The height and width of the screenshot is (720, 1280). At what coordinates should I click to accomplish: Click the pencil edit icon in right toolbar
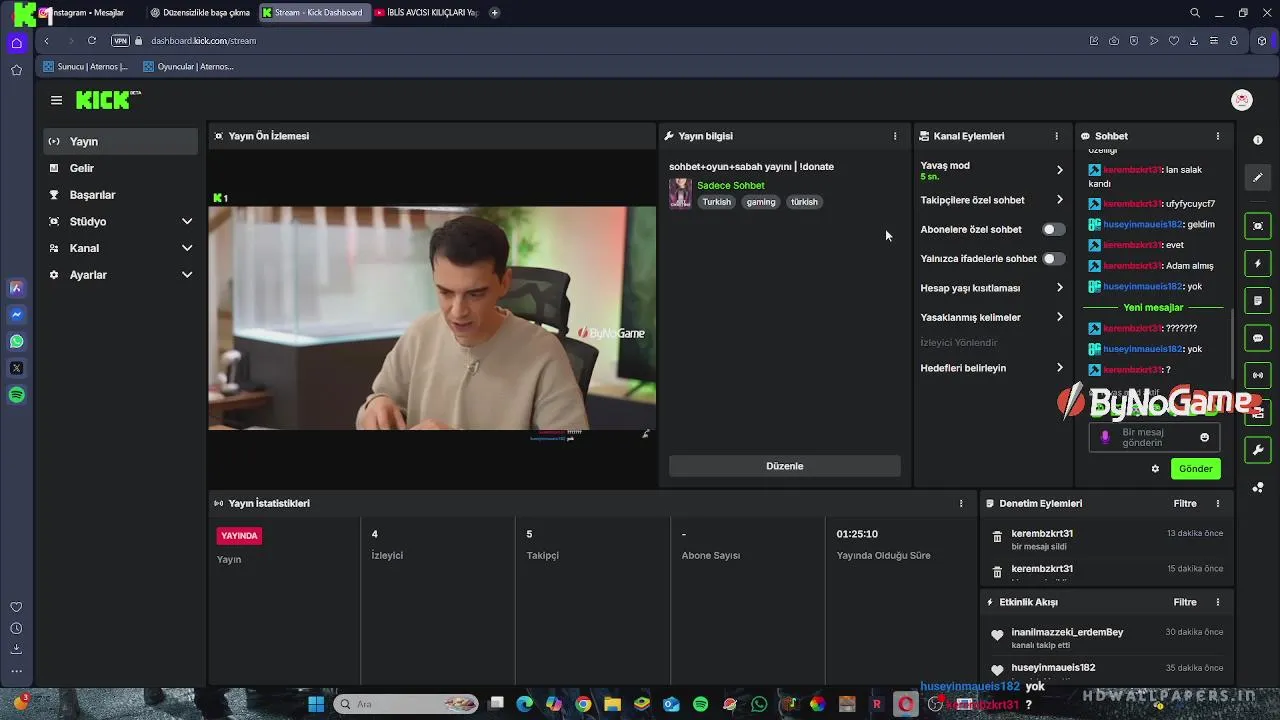click(1258, 178)
